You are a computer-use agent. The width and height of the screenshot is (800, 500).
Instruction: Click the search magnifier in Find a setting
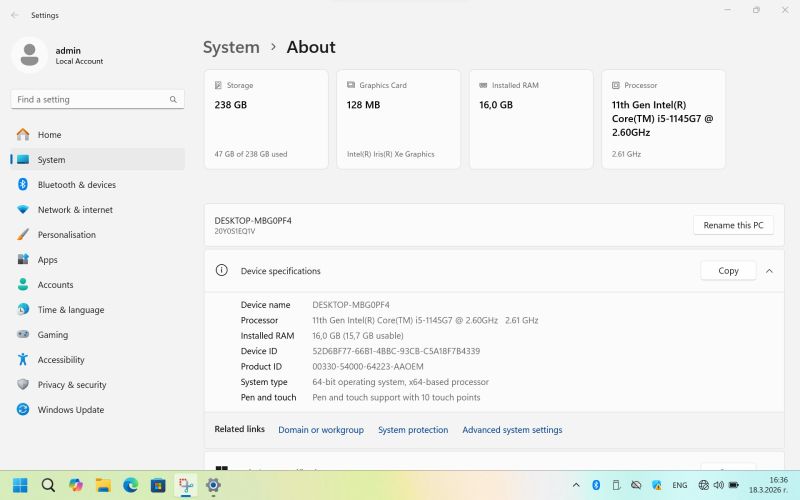(173, 100)
